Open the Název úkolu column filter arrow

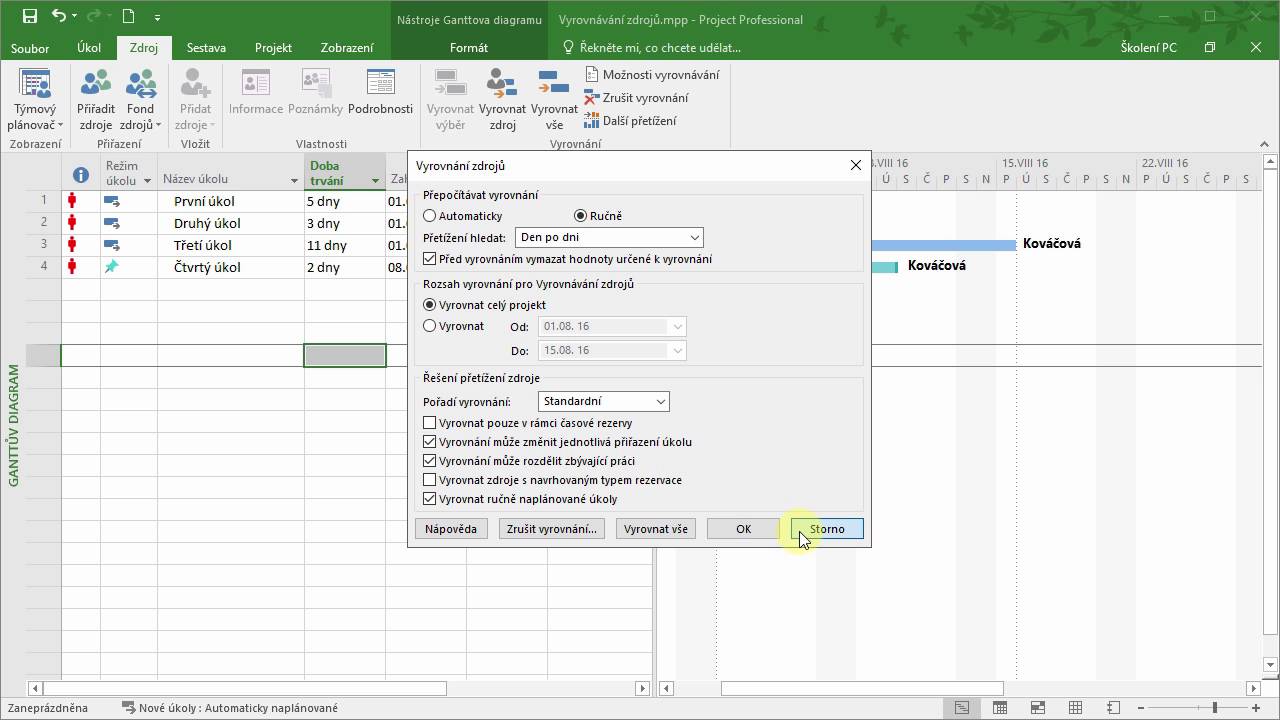point(294,181)
